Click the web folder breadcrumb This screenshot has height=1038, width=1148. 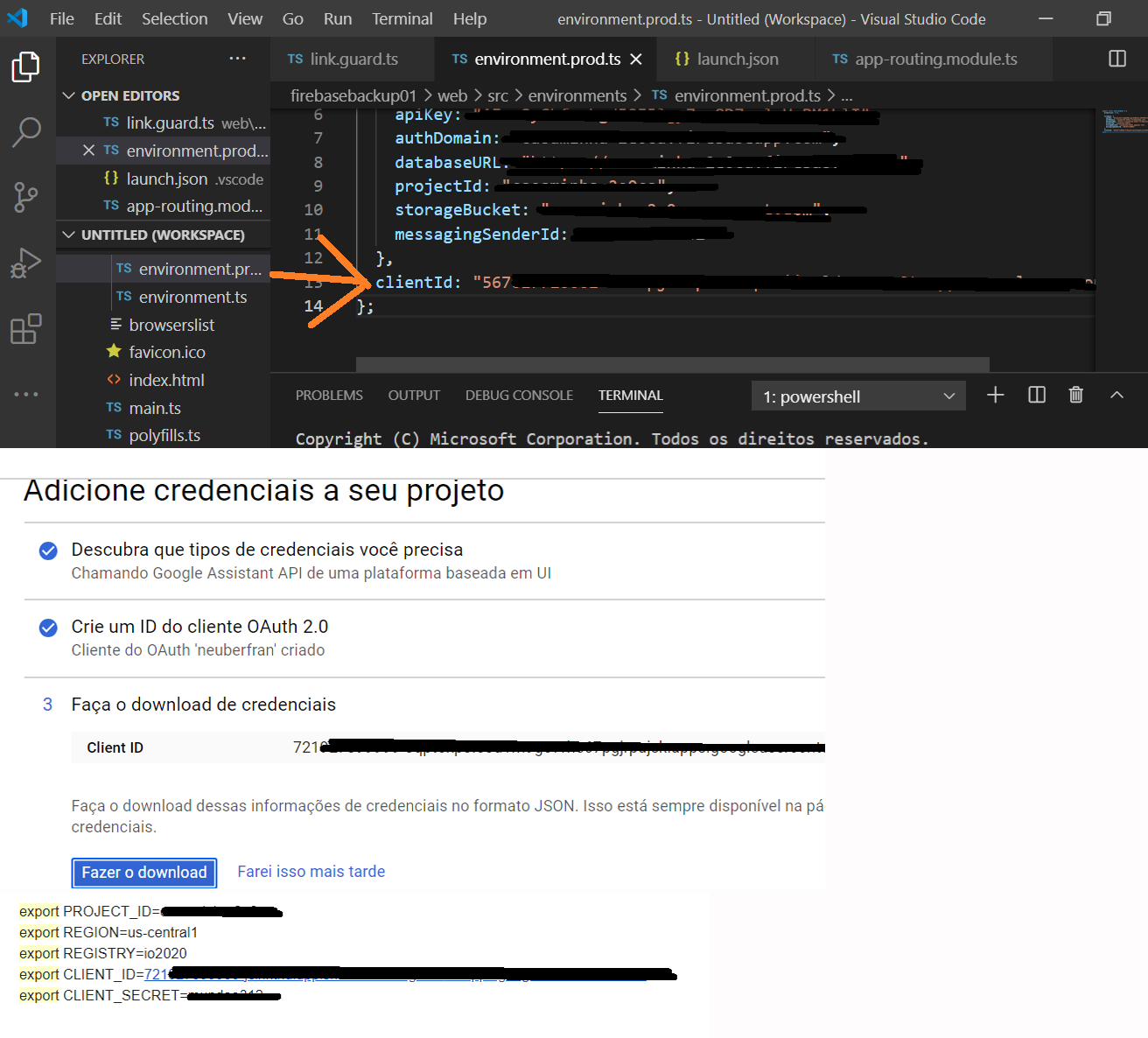coord(452,95)
